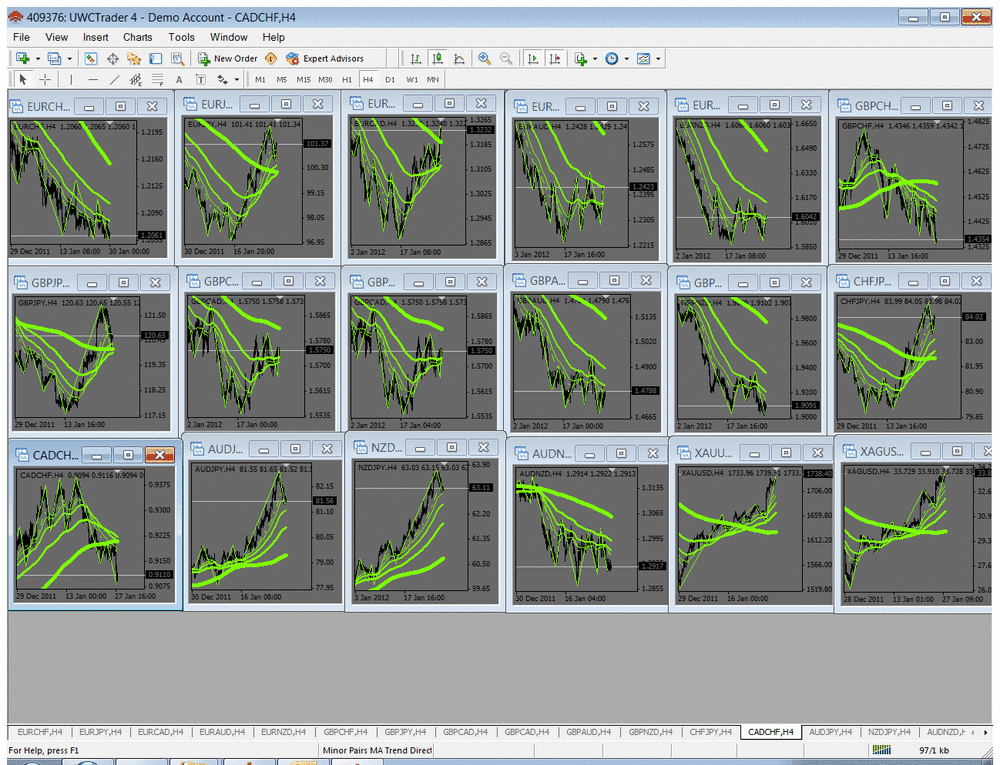Open the Help menu
This screenshot has height=765, width=1000.
(x=274, y=37)
